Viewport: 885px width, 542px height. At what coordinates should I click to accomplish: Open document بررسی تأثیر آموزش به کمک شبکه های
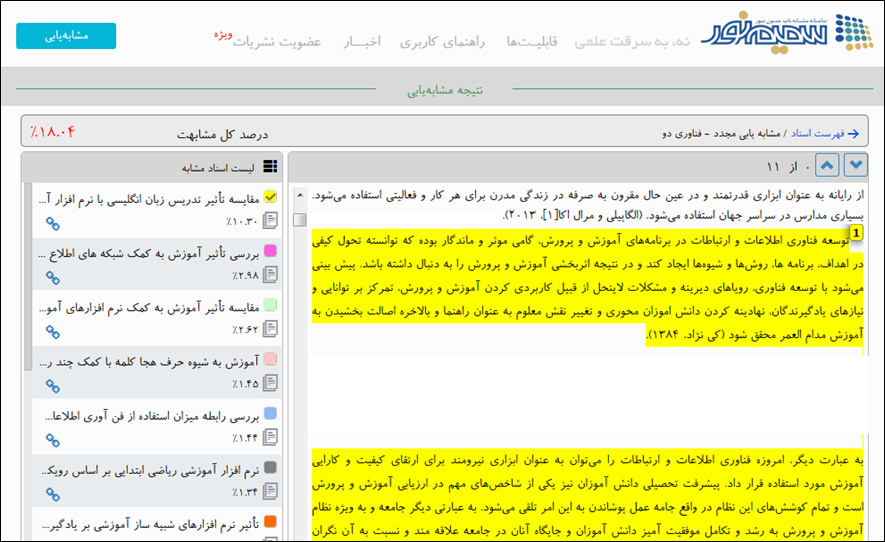click(x=149, y=253)
